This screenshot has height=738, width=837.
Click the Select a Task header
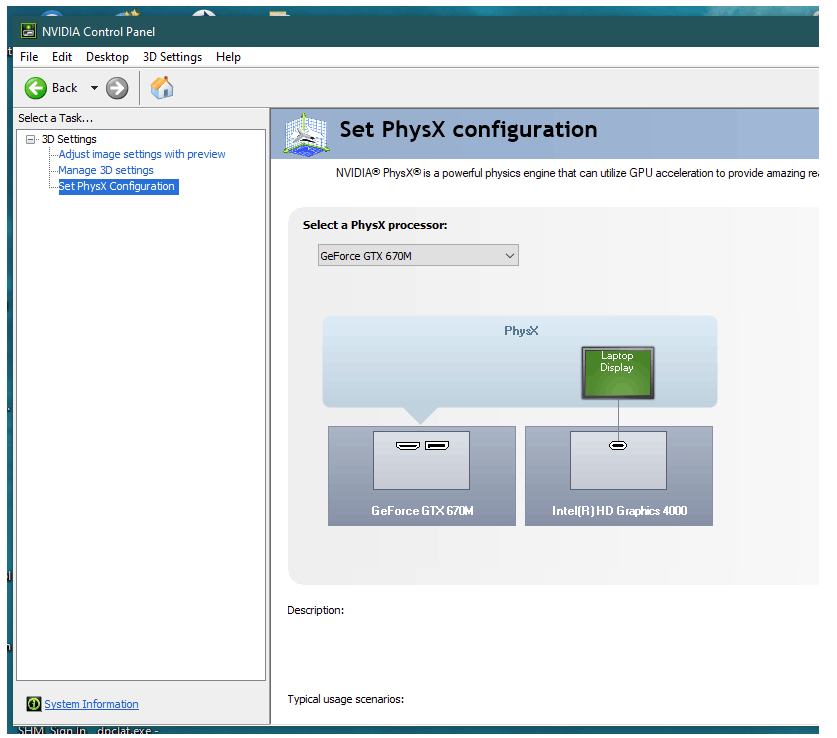coord(56,118)
